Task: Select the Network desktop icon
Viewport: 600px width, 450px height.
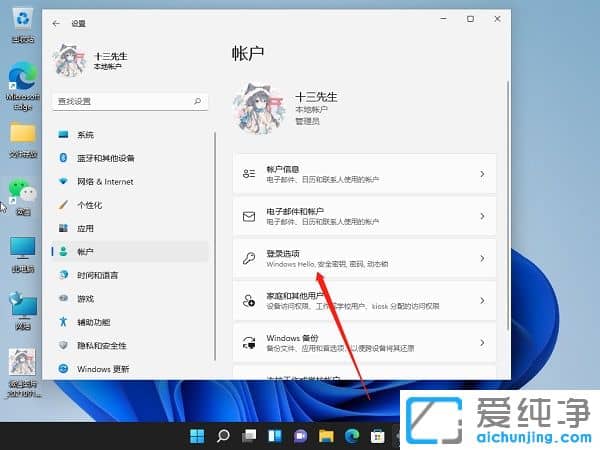Action: (x=23, y=311)
